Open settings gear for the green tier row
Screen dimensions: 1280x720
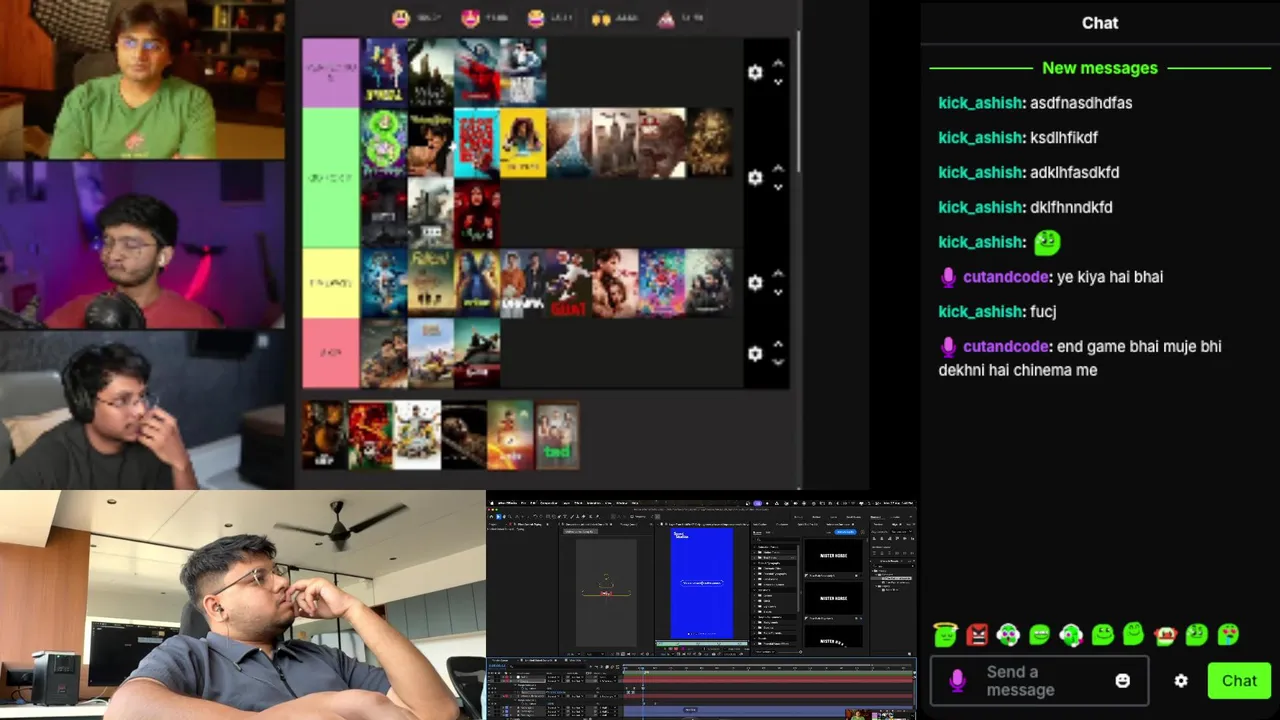point(755,177)
